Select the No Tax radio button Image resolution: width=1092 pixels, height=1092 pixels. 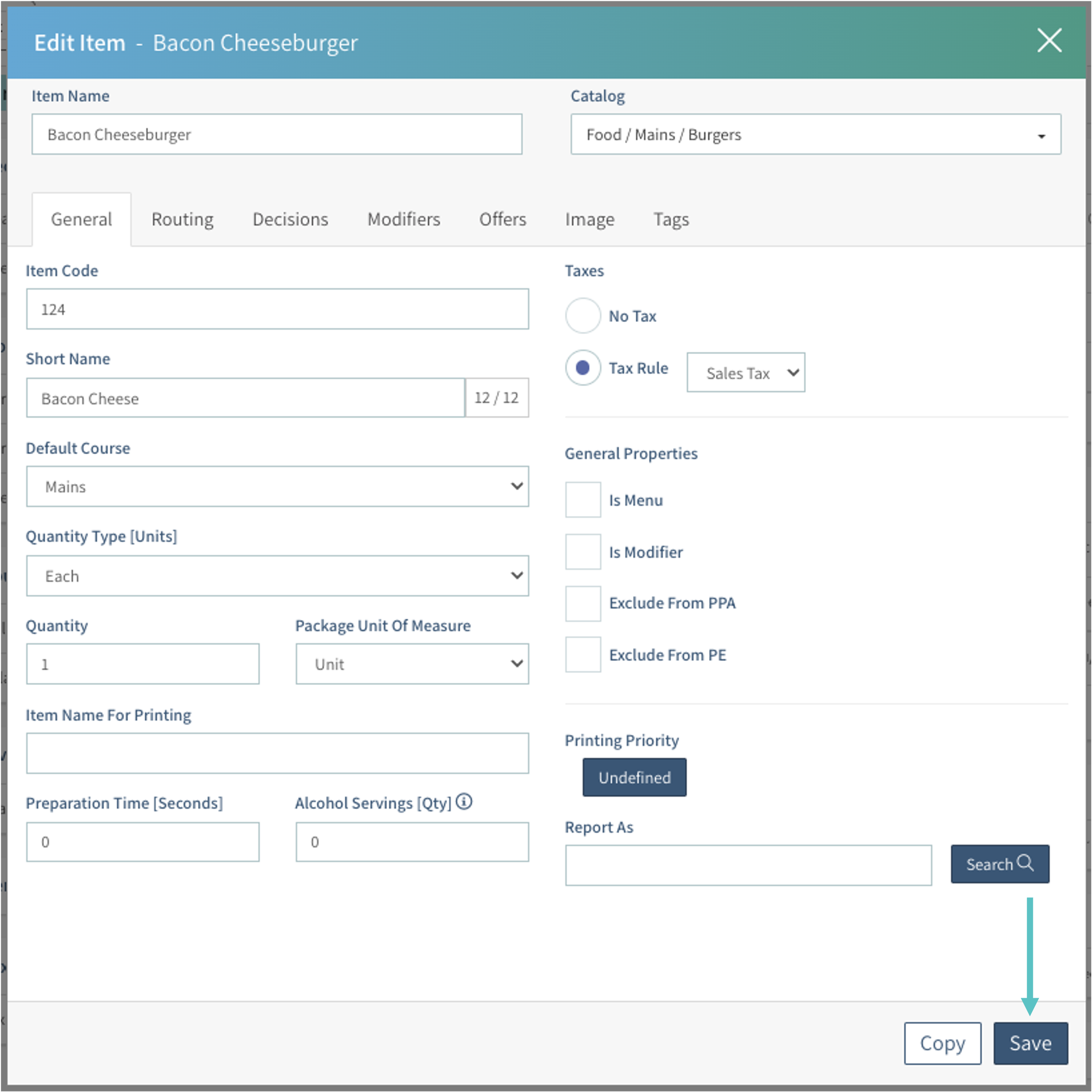point(583,315)
